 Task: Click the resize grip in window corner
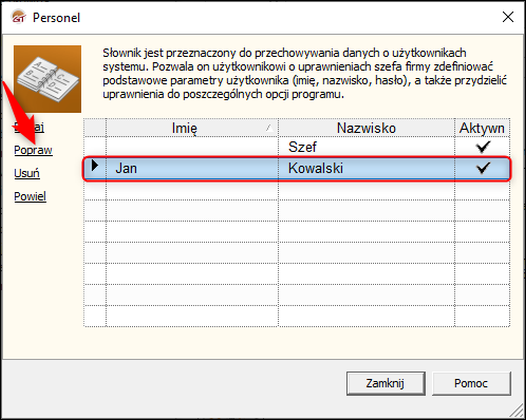[x=517, y=411]
